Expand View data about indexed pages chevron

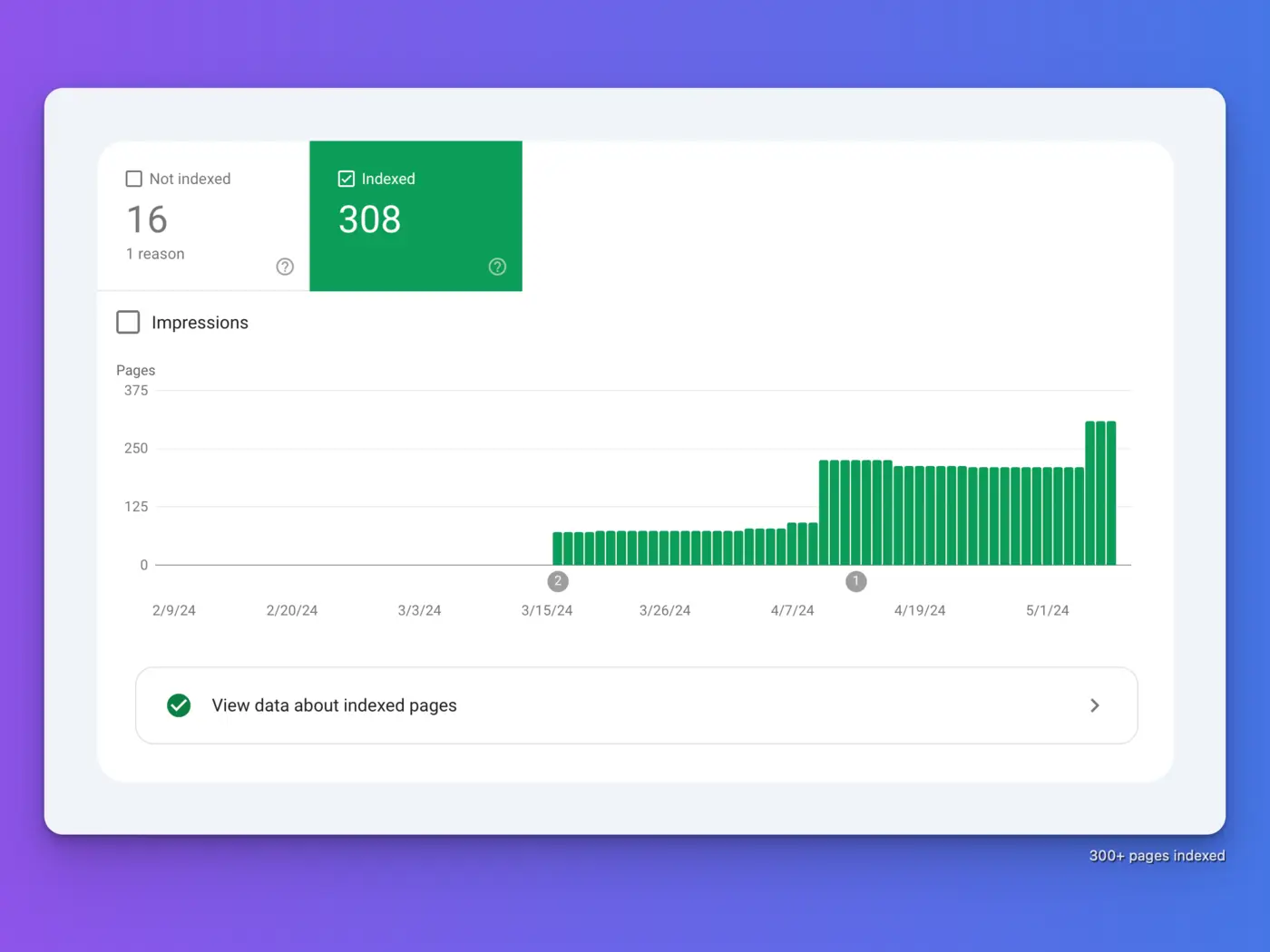1095,705
